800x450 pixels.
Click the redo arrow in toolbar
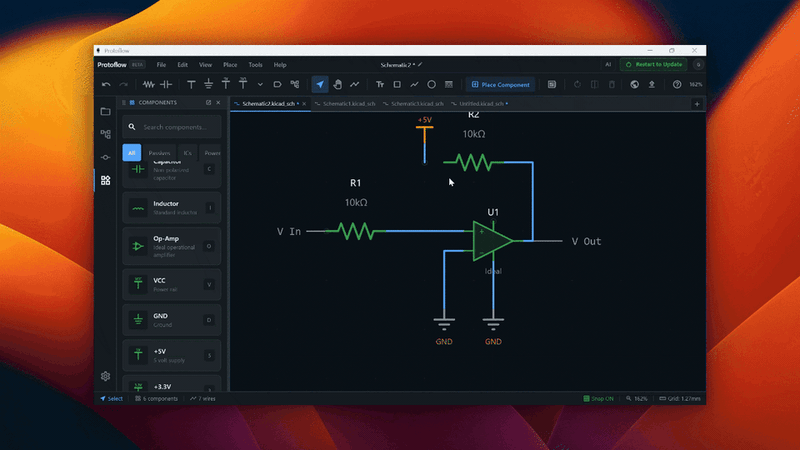(x=123, y=85)
